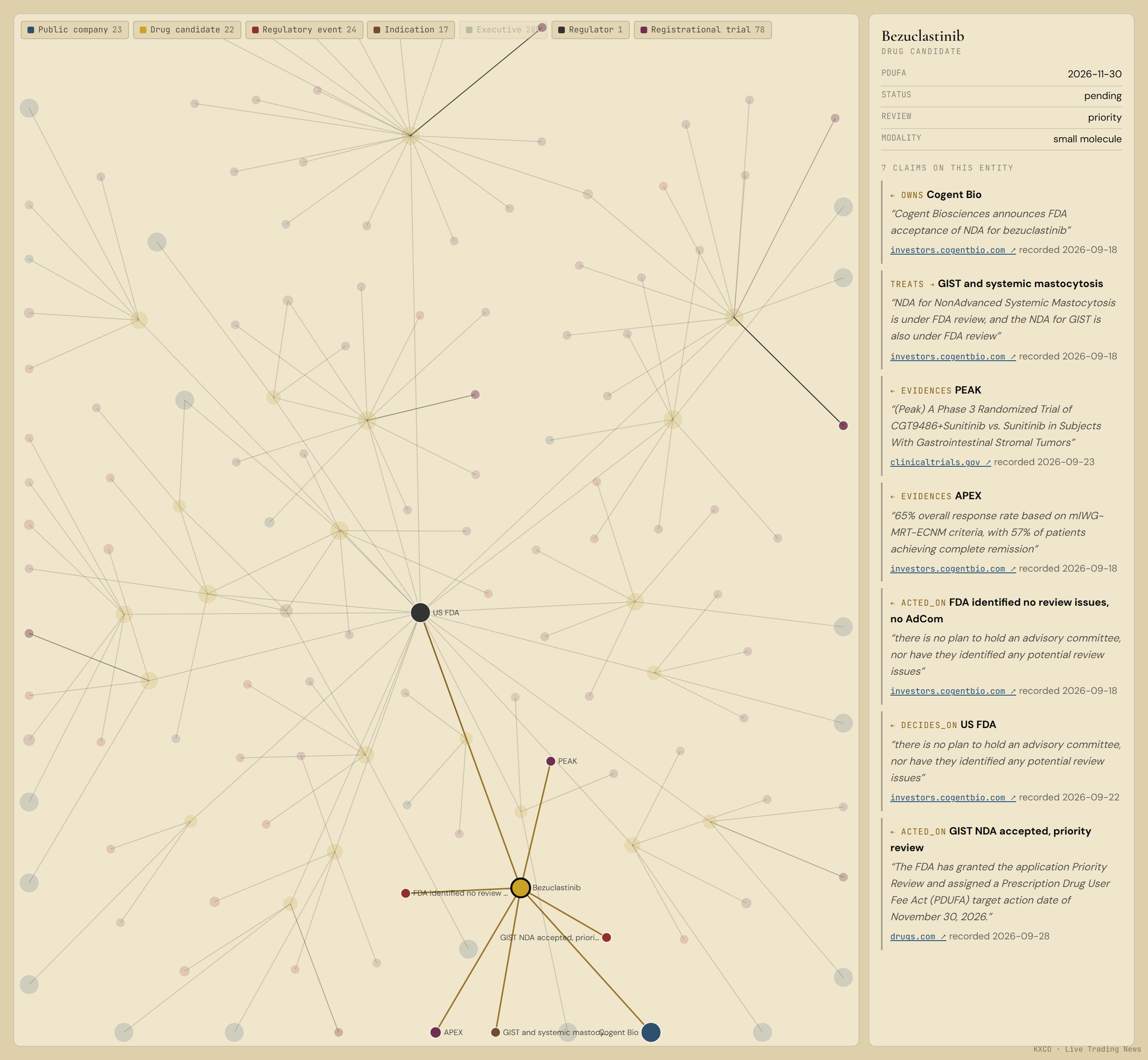Viewport: 1148px width, 1060px height.
Task: Enable the dimmed Executive filter chip
Action: (503, 30)
